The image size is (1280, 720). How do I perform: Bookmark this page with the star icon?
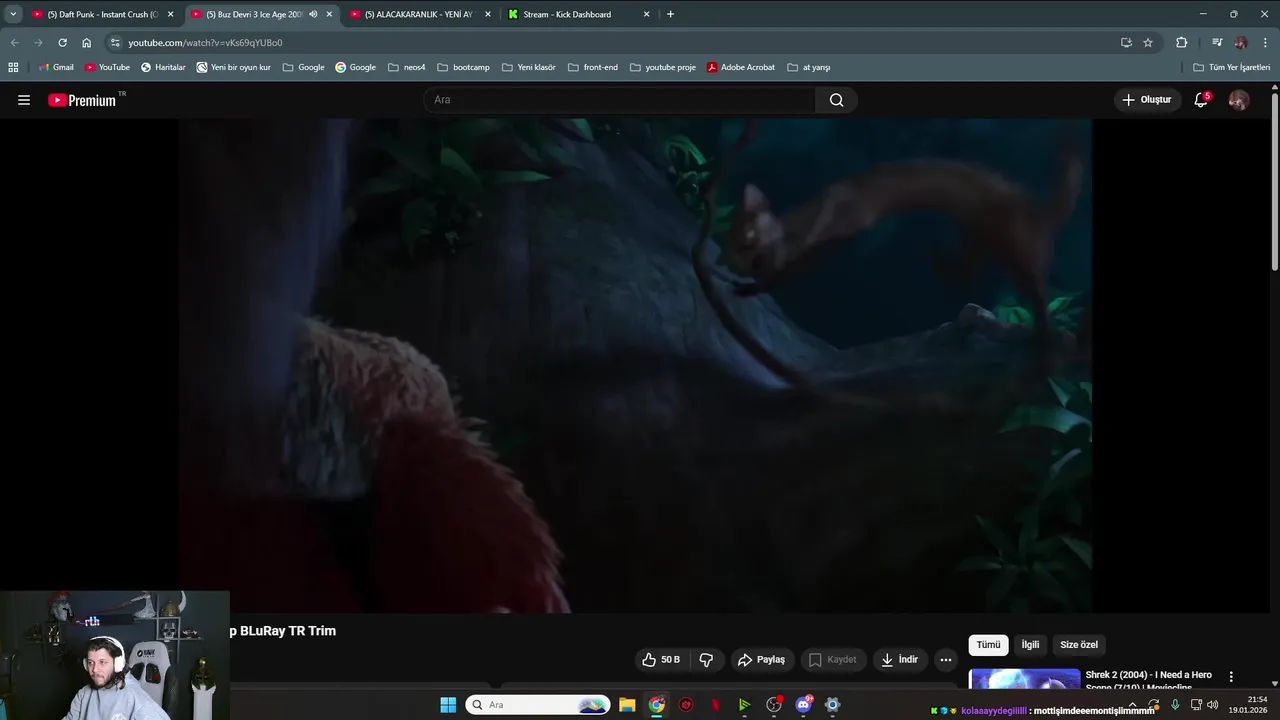coord(1148,43)
